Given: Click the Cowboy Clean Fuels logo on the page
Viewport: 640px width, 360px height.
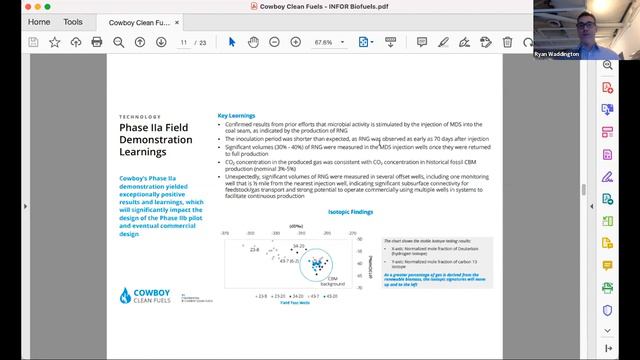Looking at the screenshot, I should pyautogui.click(x=145, y=296).
